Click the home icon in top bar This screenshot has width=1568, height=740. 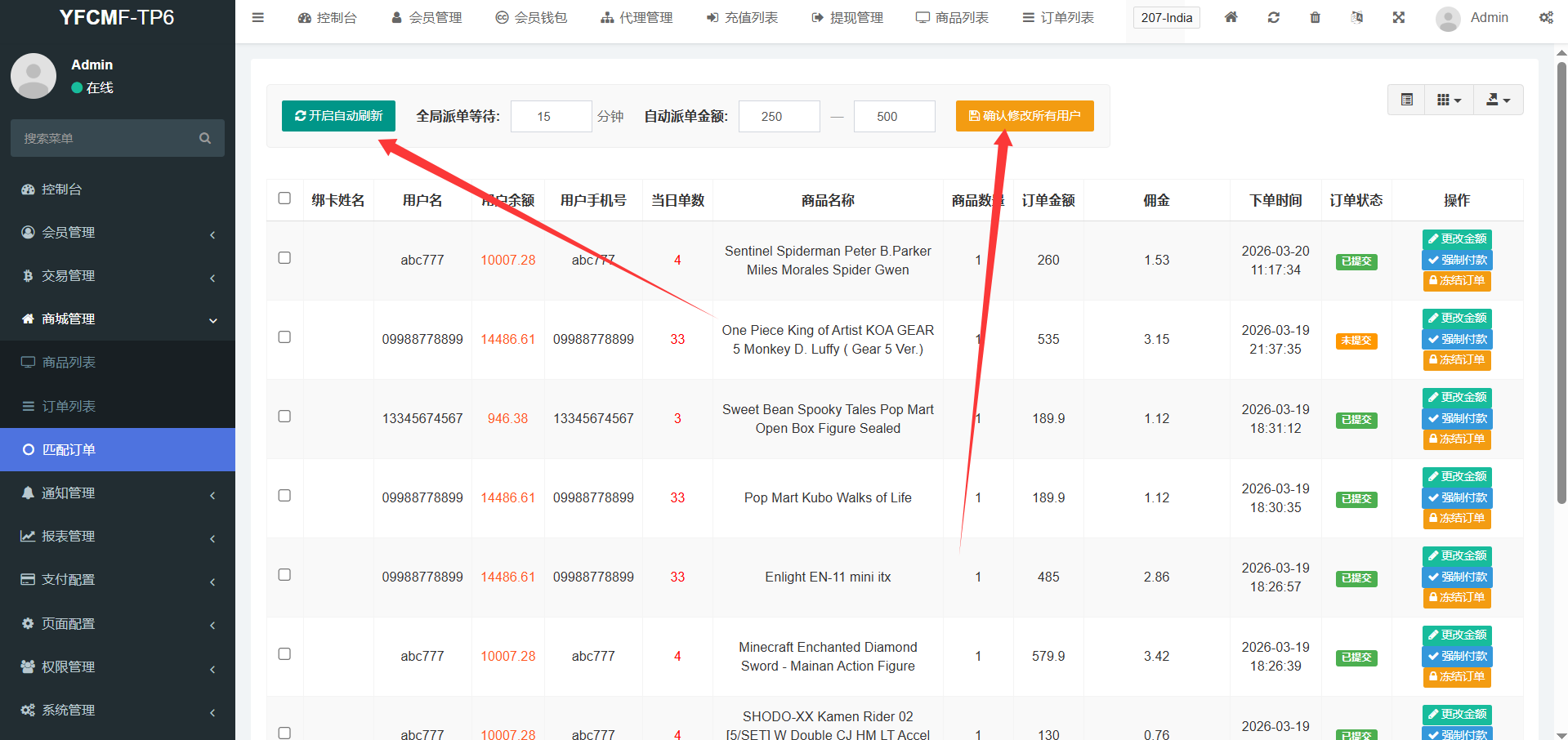1231,17
